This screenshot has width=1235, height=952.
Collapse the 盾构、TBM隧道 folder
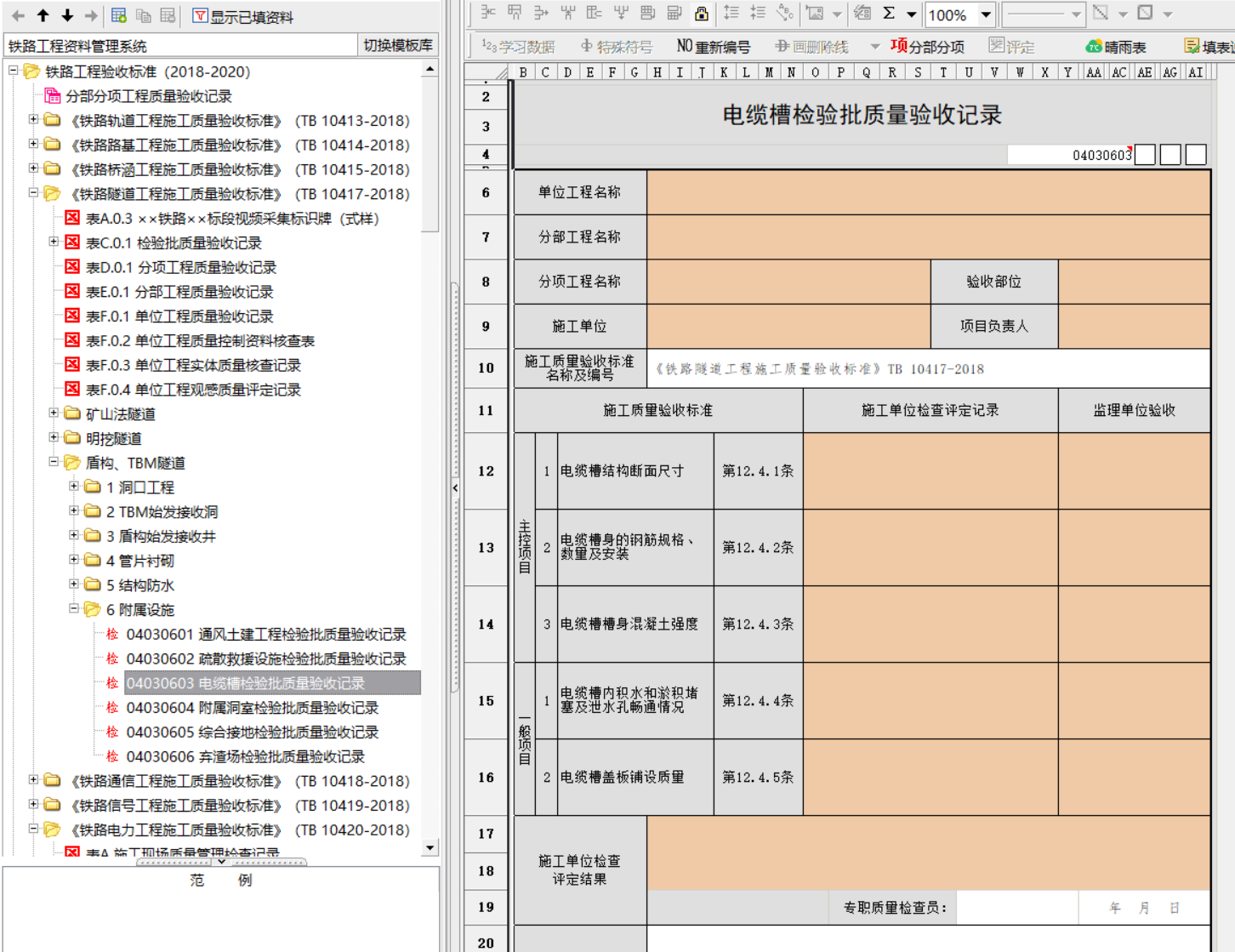pos(54,462)
